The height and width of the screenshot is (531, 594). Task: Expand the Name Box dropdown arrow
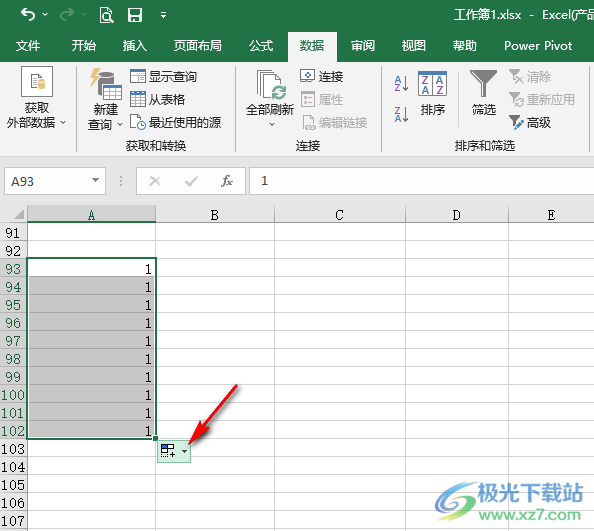click(95, 181)
